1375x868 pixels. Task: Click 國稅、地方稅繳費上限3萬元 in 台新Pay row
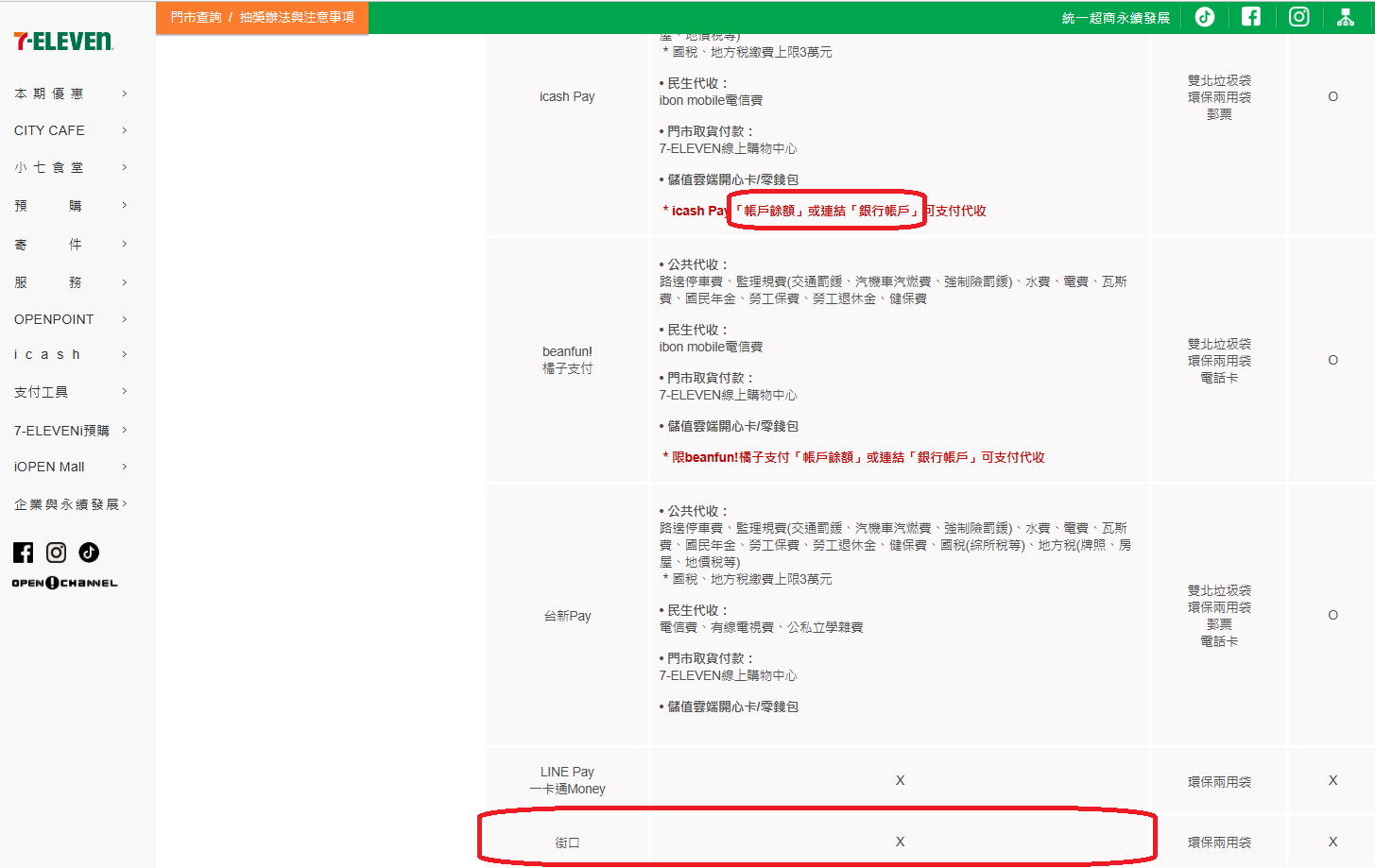click(748, 579)
